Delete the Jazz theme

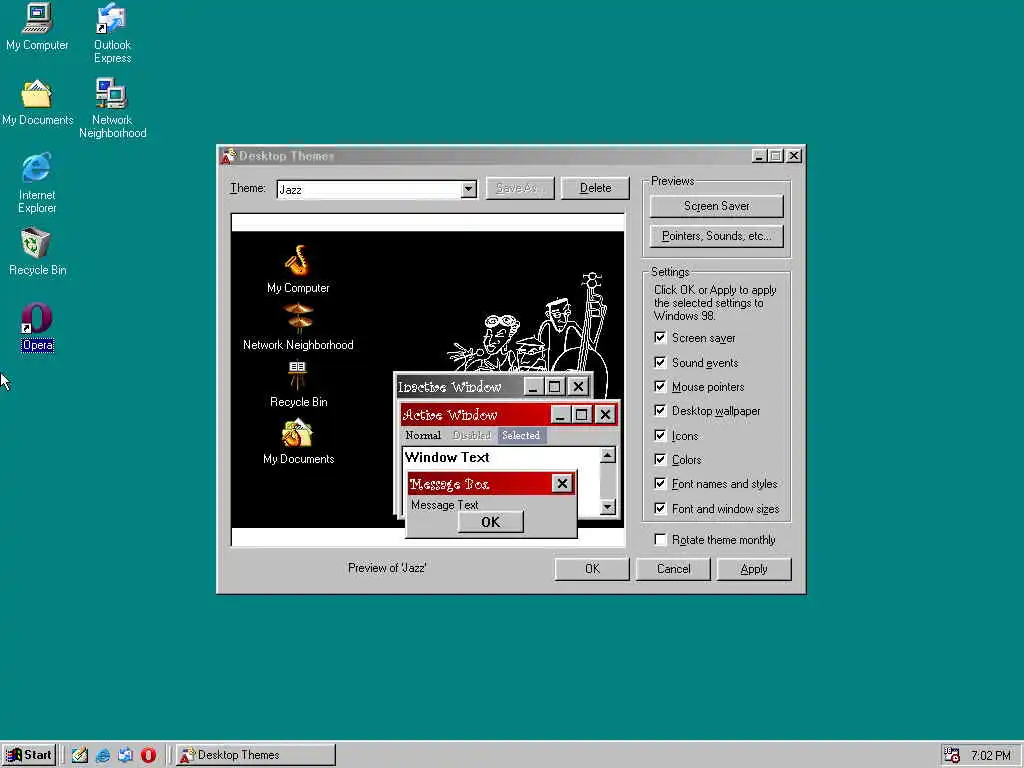596,188
